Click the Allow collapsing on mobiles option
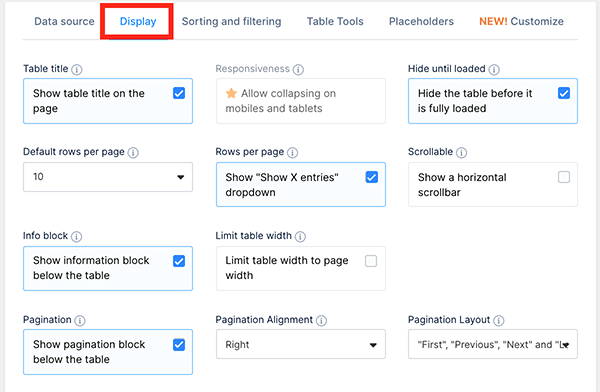The width and height of the screenshot is (600, 392). pyautogui.click(x=301, y=101)
